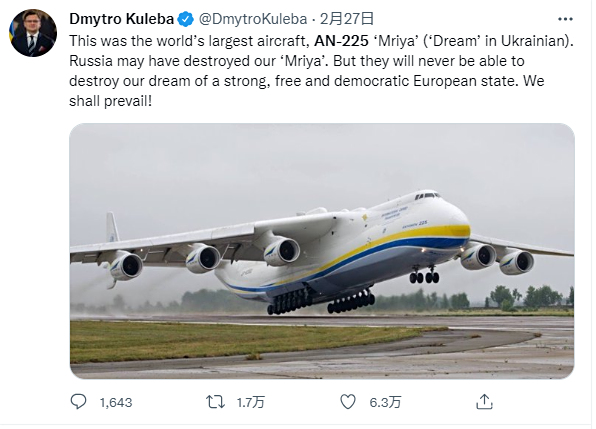The image size is (596, 429).
Task: Click the 1,643 reply count
Action: (x=116, y=402)
